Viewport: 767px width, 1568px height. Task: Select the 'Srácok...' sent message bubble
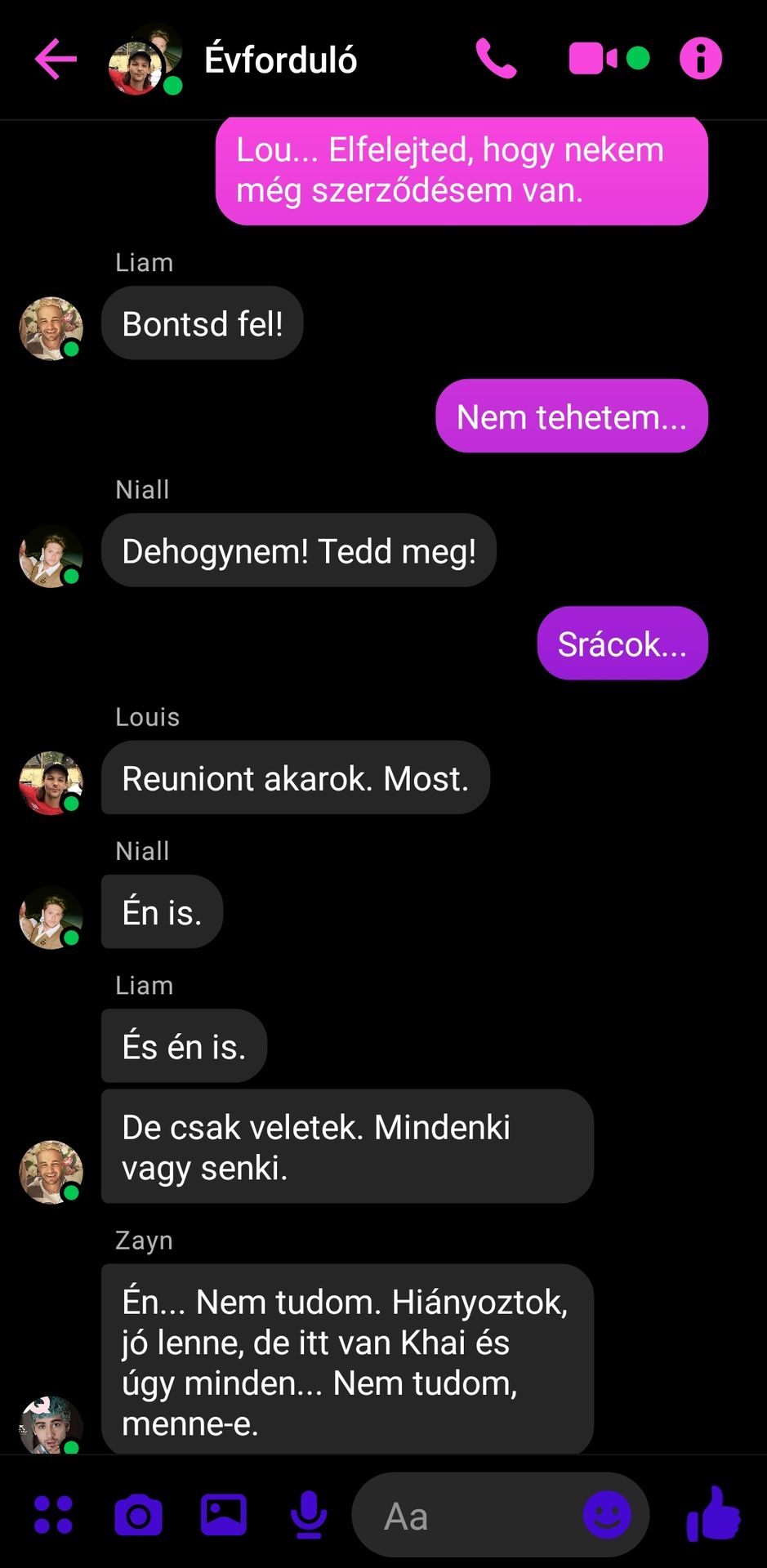pos(622,644)
